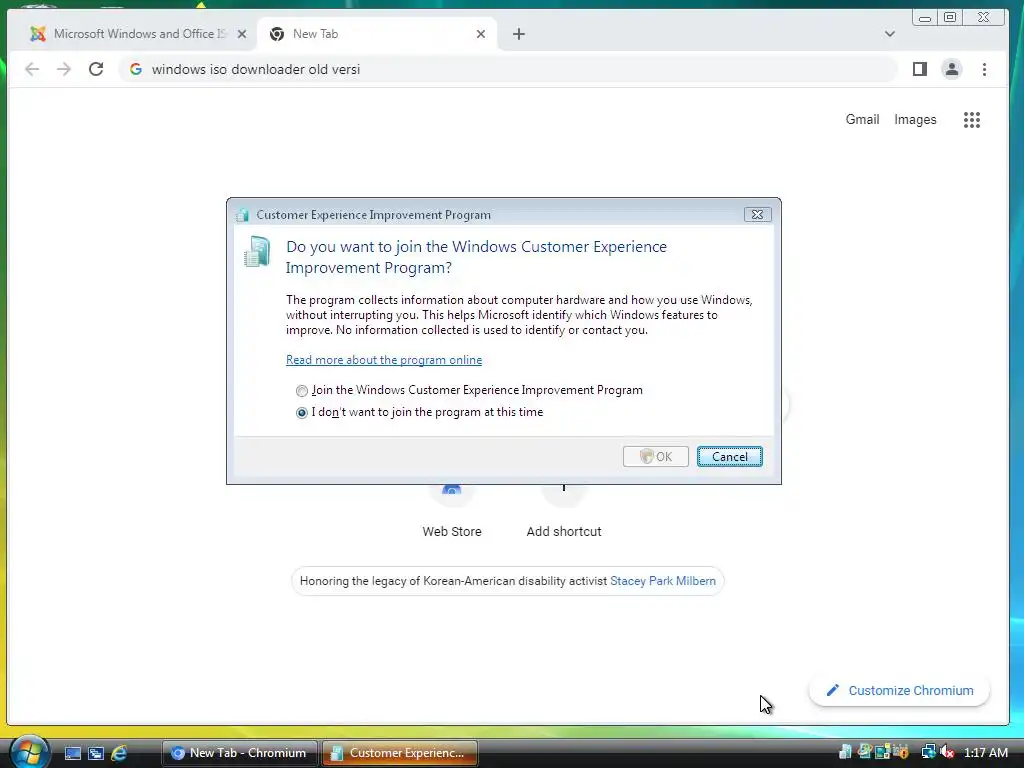Restore the Chromium window size
The width and height of the screenshot is (1024, 768).
[950, 18]
